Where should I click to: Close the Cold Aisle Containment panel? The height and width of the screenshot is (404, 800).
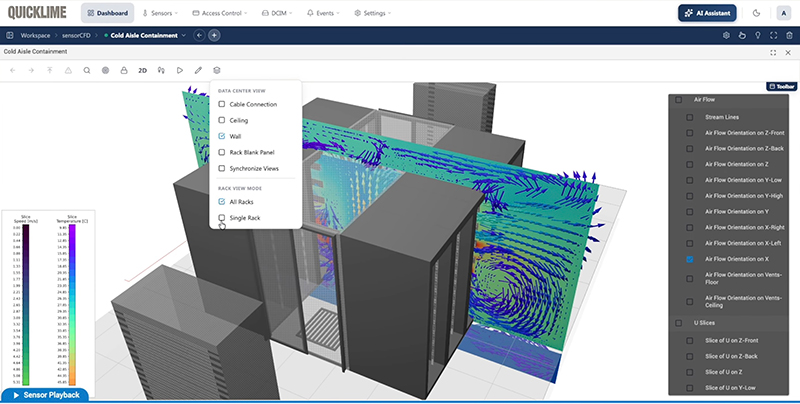pyautogui.click(x=788, y=53)
